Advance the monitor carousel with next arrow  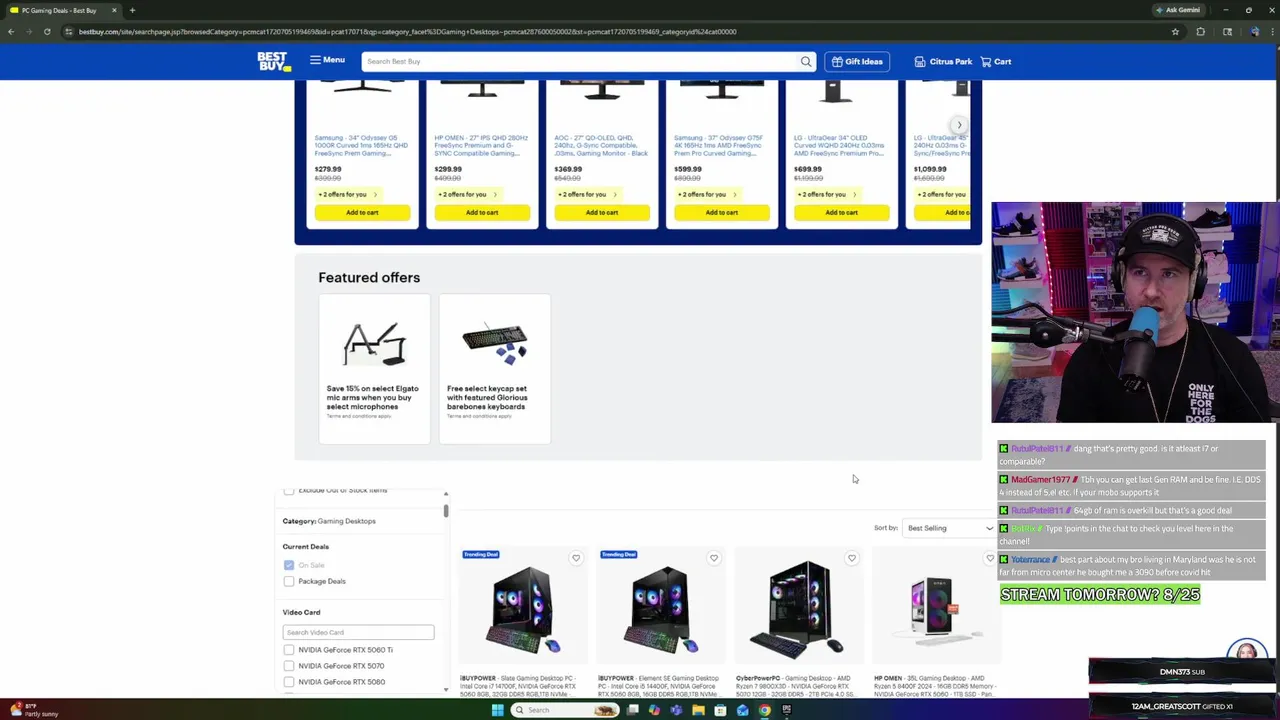pyautogui.click(x=959, y=125)
